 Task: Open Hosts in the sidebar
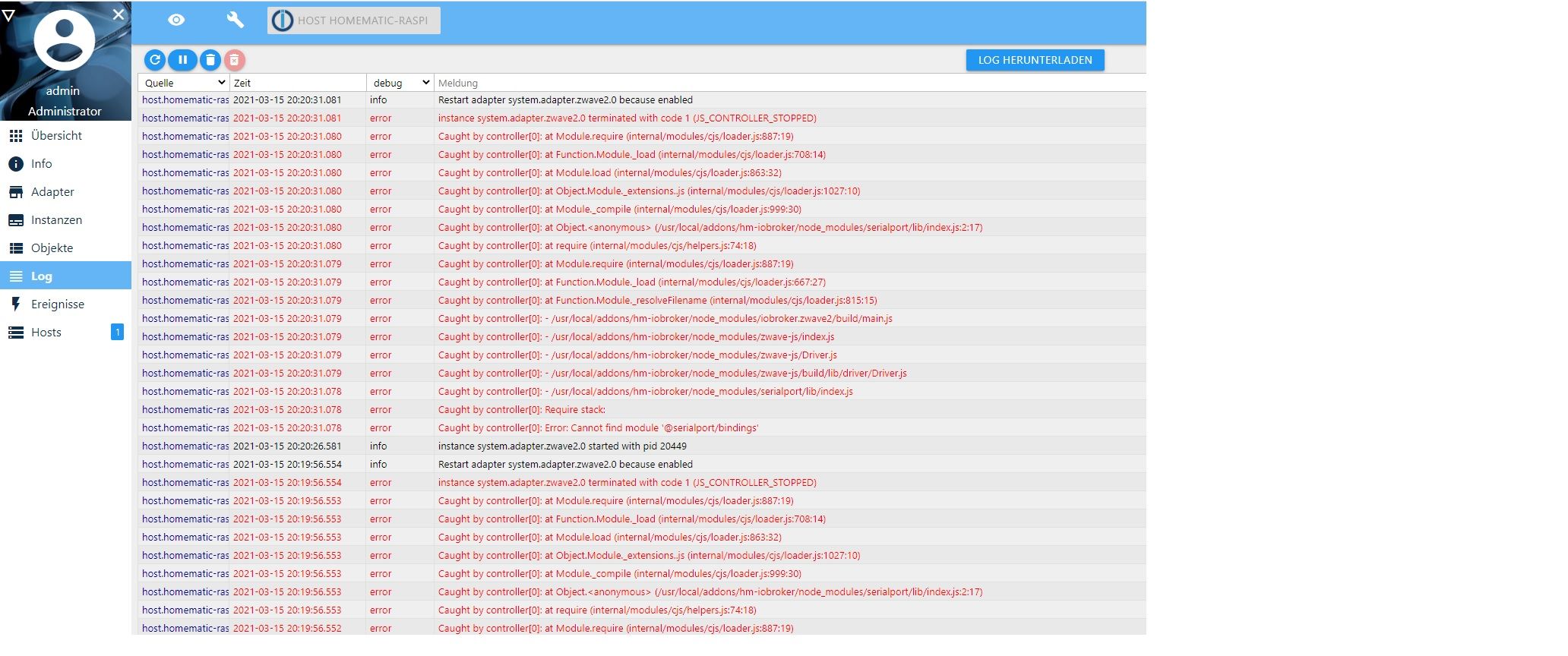pos(65,333)
